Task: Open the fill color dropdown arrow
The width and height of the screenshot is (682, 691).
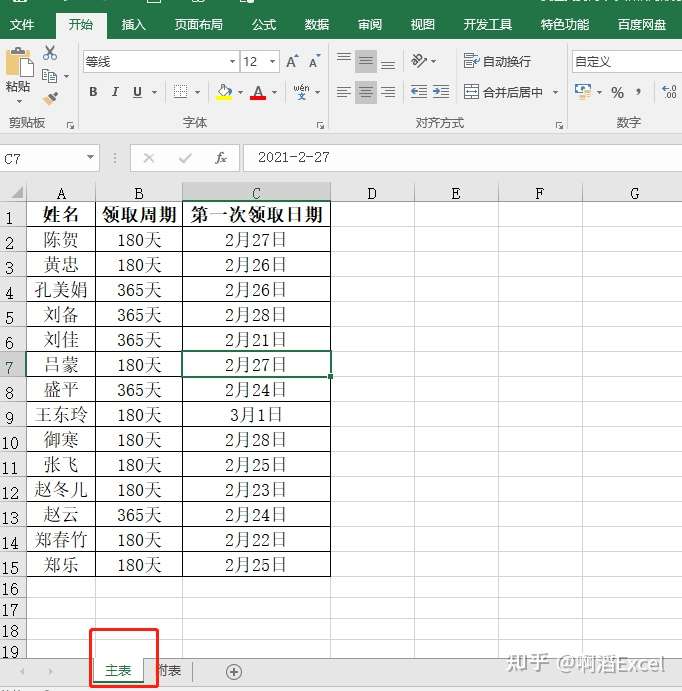Action: click(x=240, y=92)
